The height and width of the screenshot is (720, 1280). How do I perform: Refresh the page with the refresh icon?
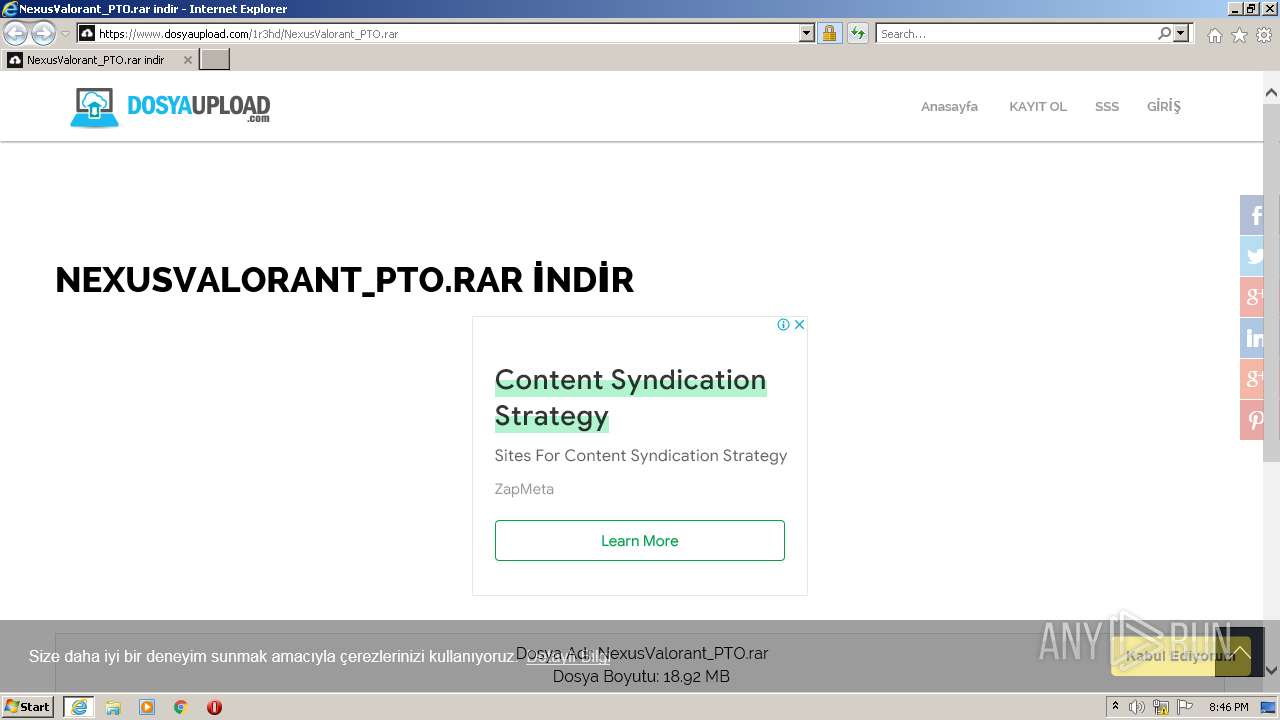coord(858,34)
